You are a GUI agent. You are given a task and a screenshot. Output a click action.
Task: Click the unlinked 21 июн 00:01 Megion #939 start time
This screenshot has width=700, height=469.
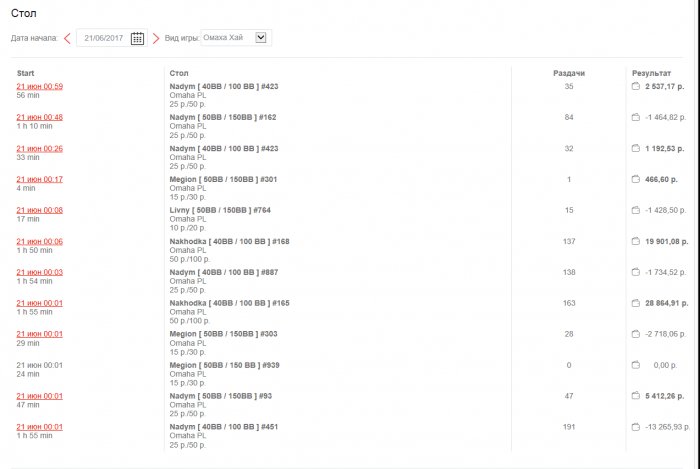[40, 365]
